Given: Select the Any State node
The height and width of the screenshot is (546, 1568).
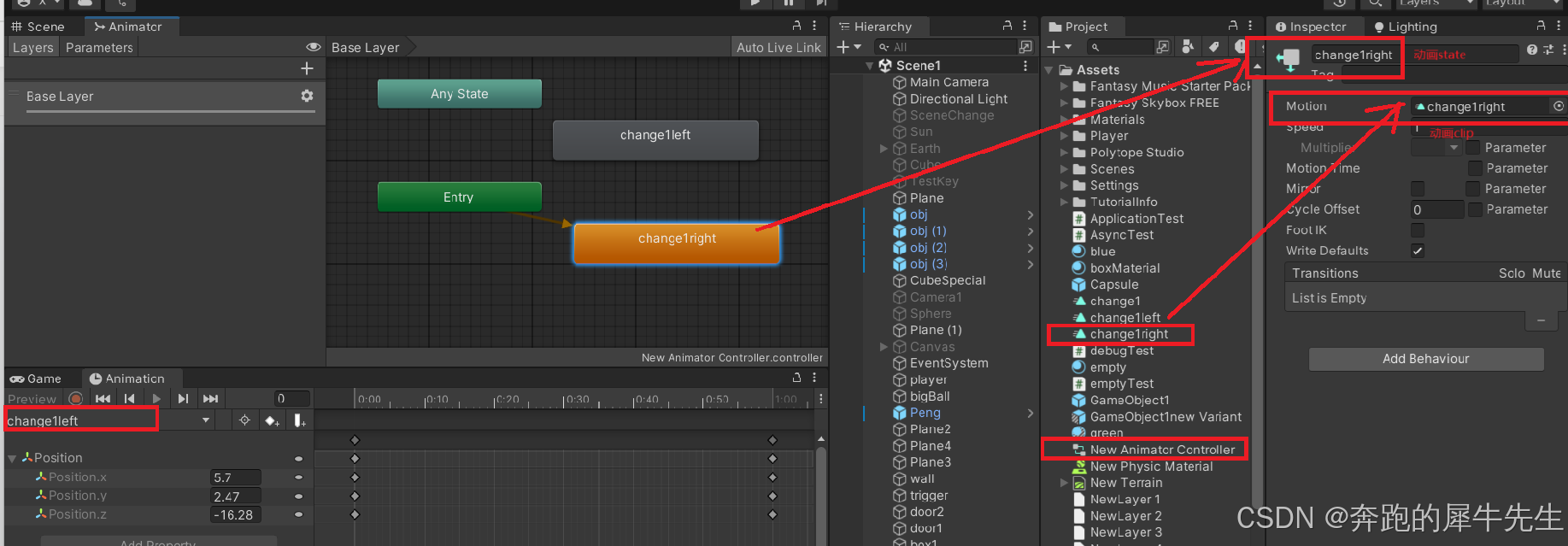Looking at the screenshot, I should click(460, 94).
